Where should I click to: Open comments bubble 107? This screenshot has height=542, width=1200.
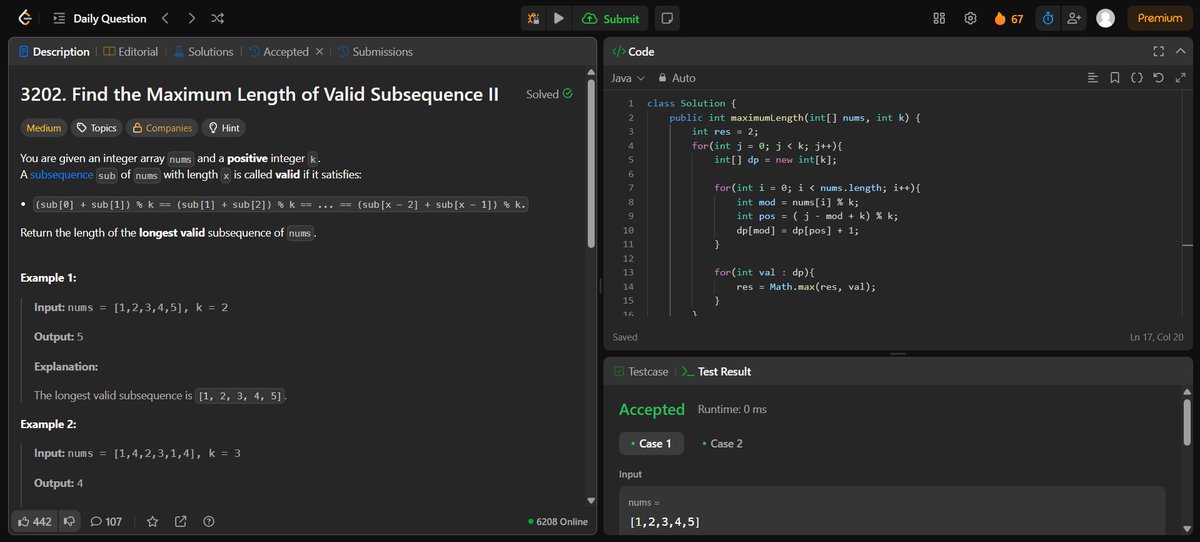pyautogui.click(x=106, y=521)
